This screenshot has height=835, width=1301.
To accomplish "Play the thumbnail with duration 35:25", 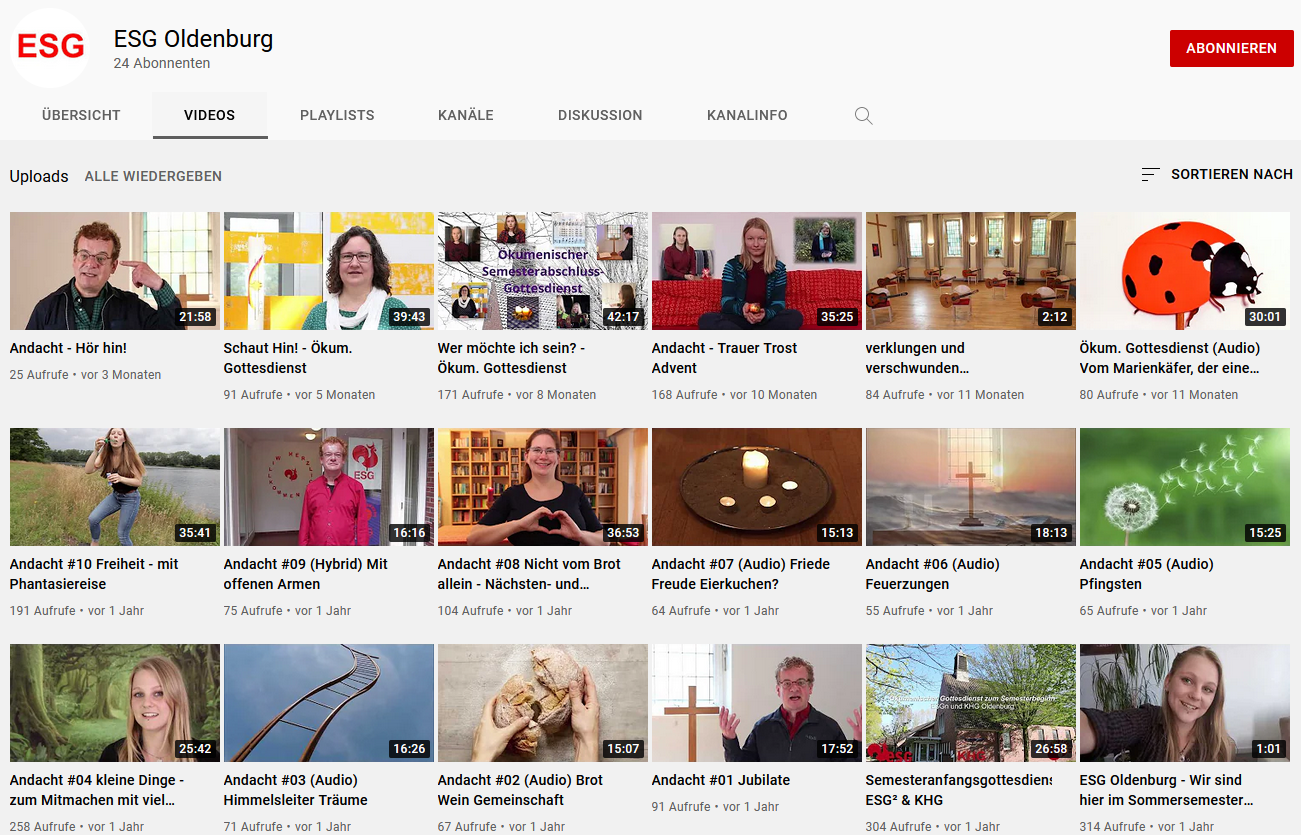I will click(x=757, y=271).
